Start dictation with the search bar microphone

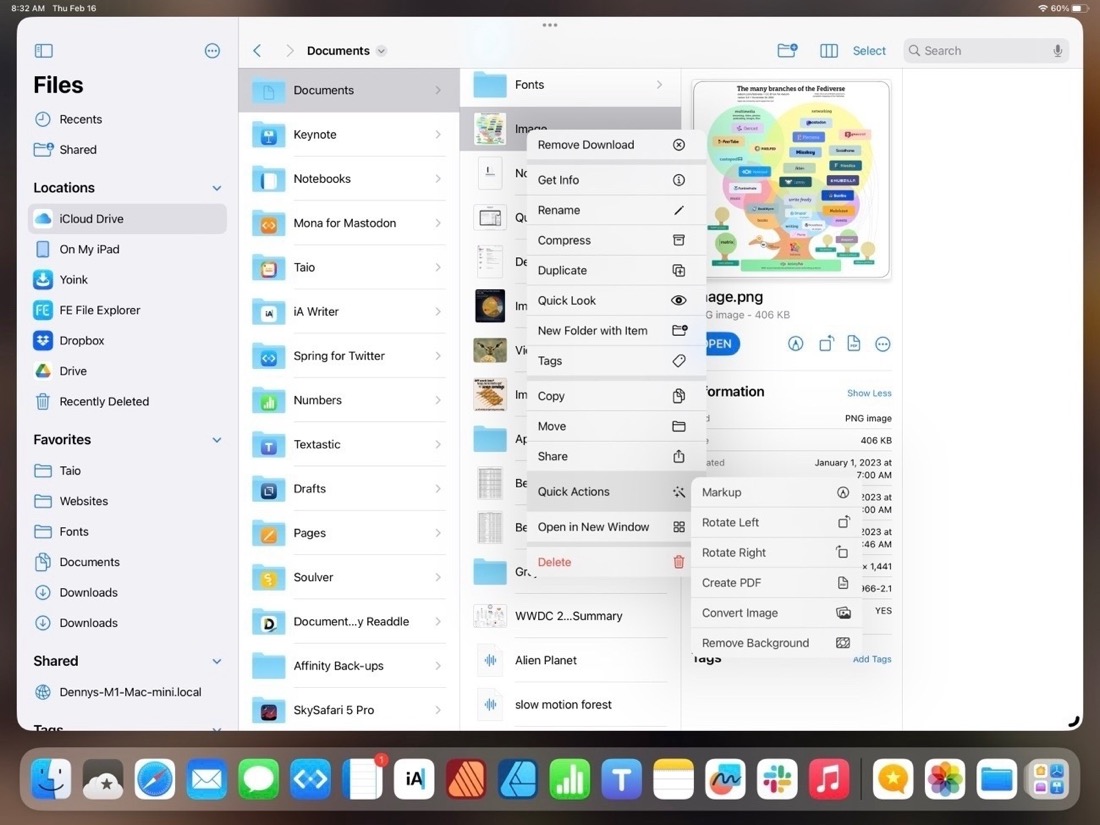(x=1058, y=50)
